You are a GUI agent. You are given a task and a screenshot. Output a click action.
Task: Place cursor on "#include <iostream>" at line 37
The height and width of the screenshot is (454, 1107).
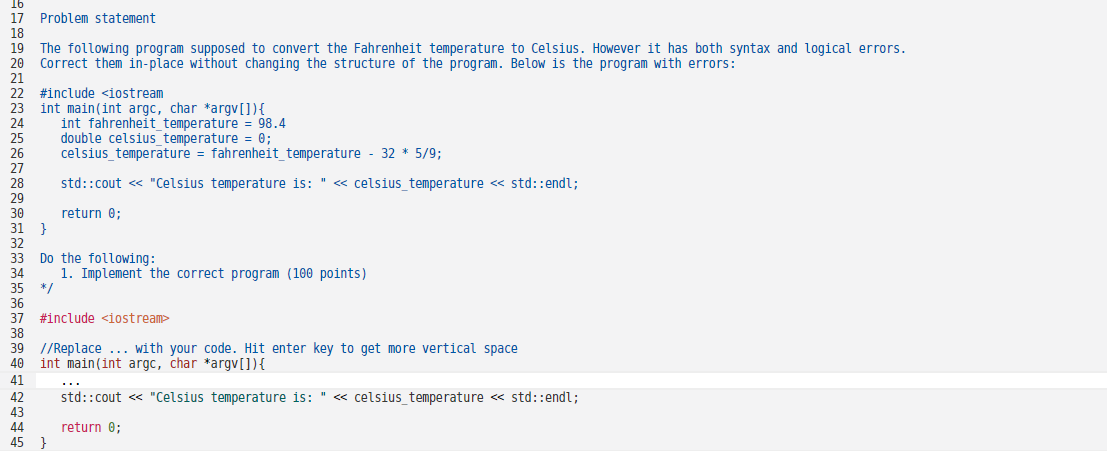tap(105, 319)
